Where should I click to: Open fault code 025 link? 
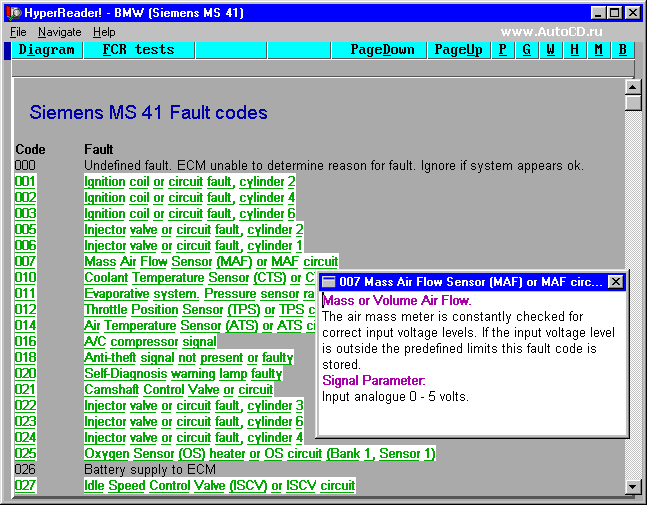pos(26,454)
